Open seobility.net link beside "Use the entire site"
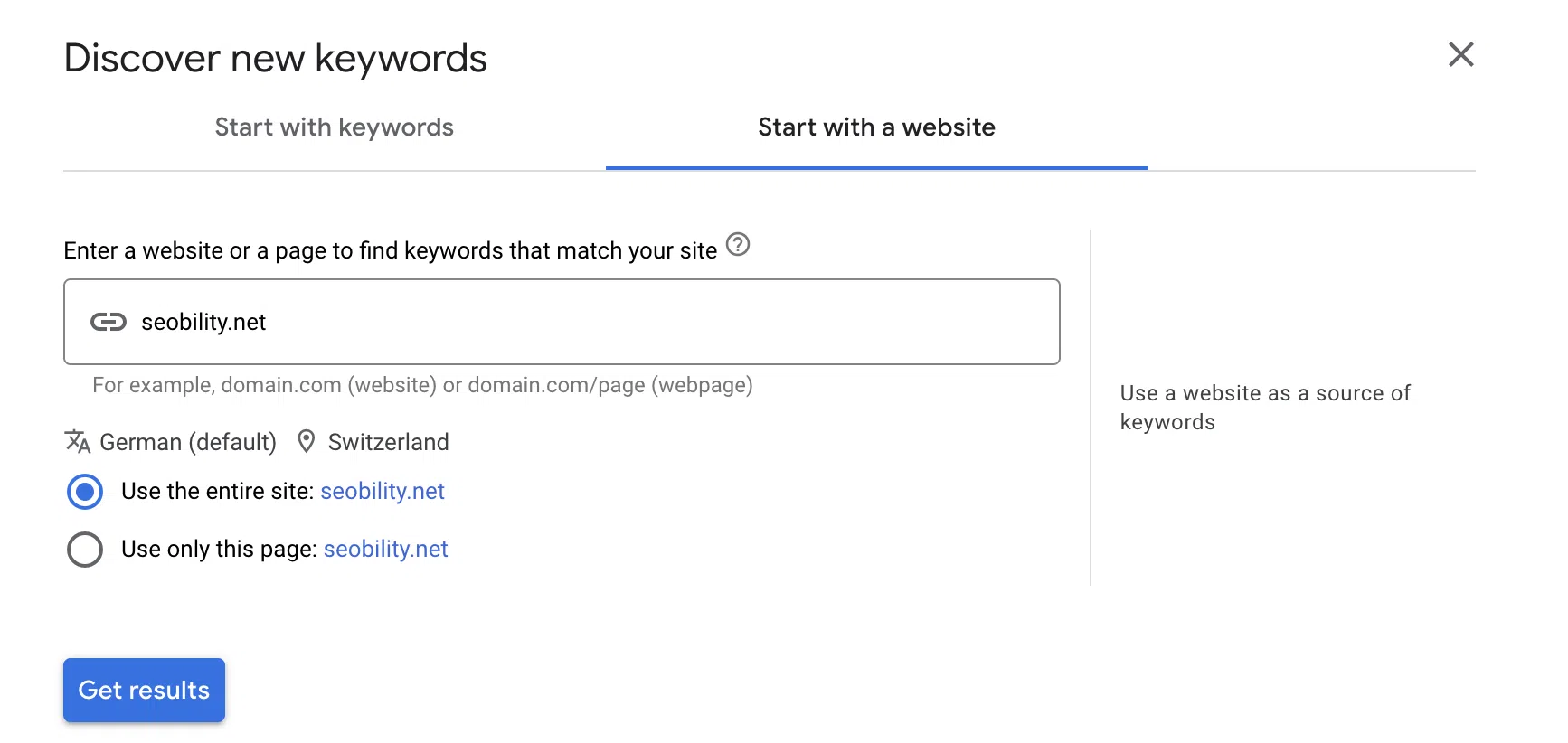Screen dimensions: 1568x743 382,492
